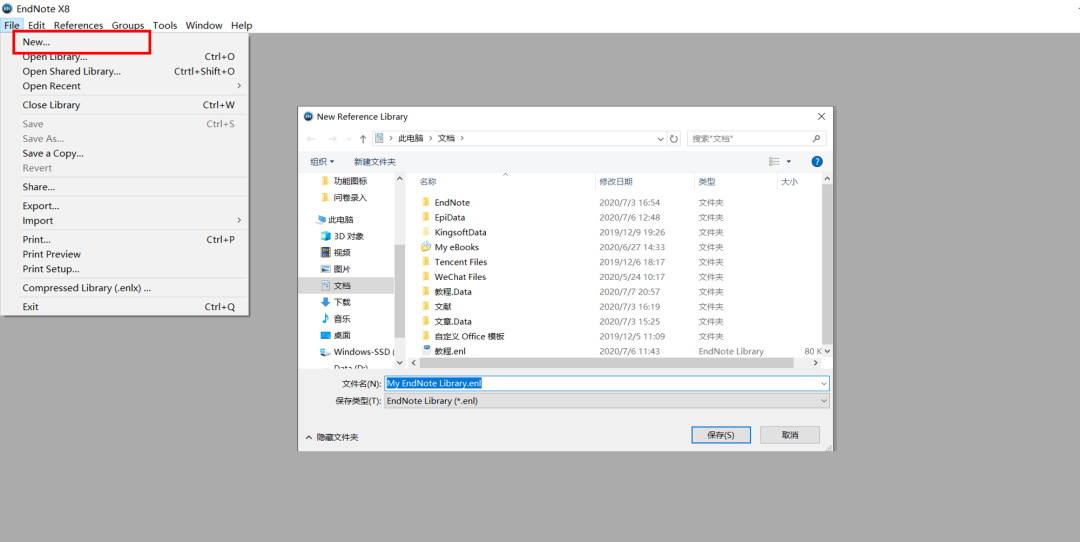This screenshot has height=542, width=1080.
Task: Expand the recent locations dropdown arrow
Action: point(349,138)
